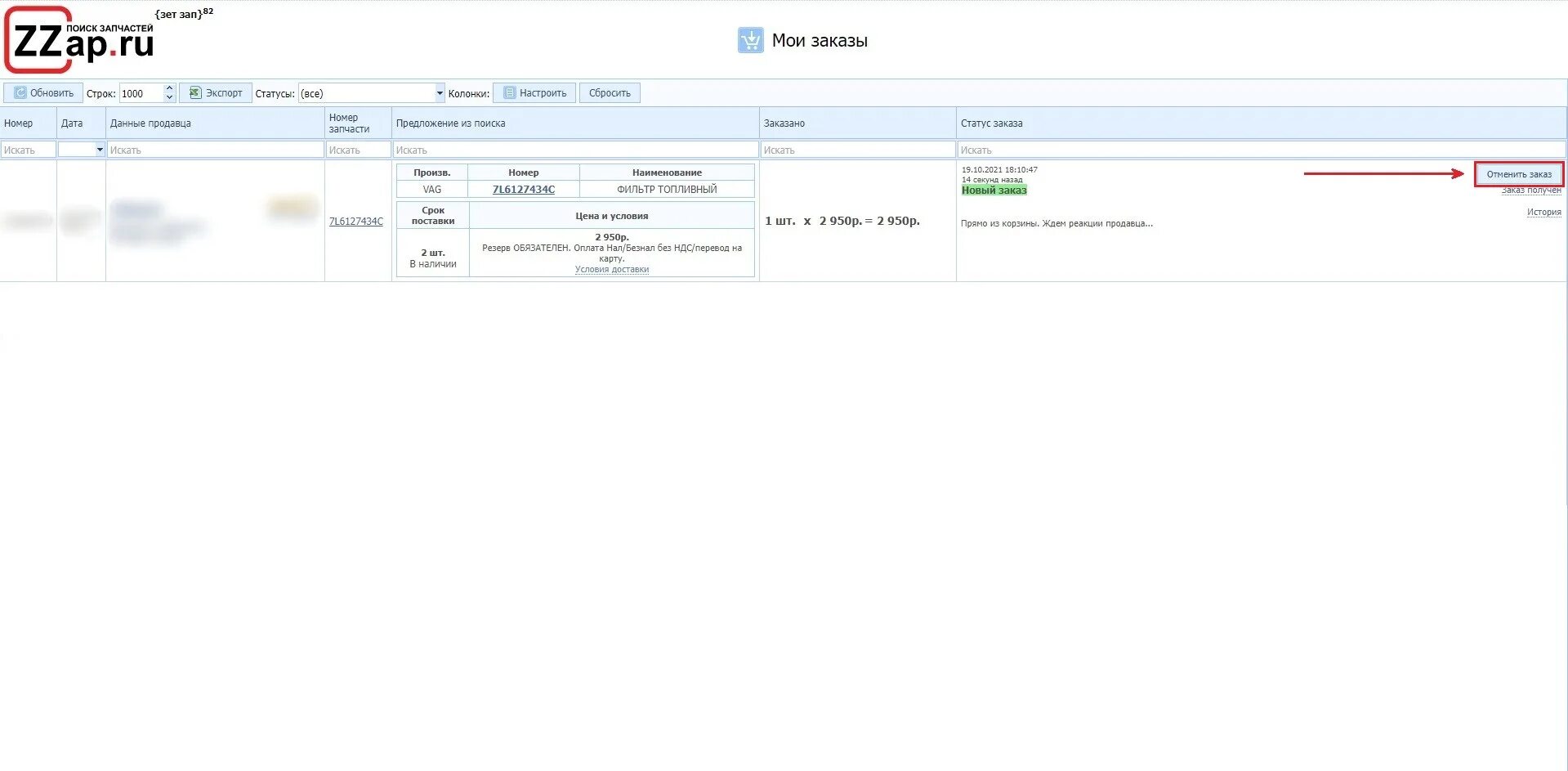Click the Номер запчасти search filter field

tap(358, 150)
